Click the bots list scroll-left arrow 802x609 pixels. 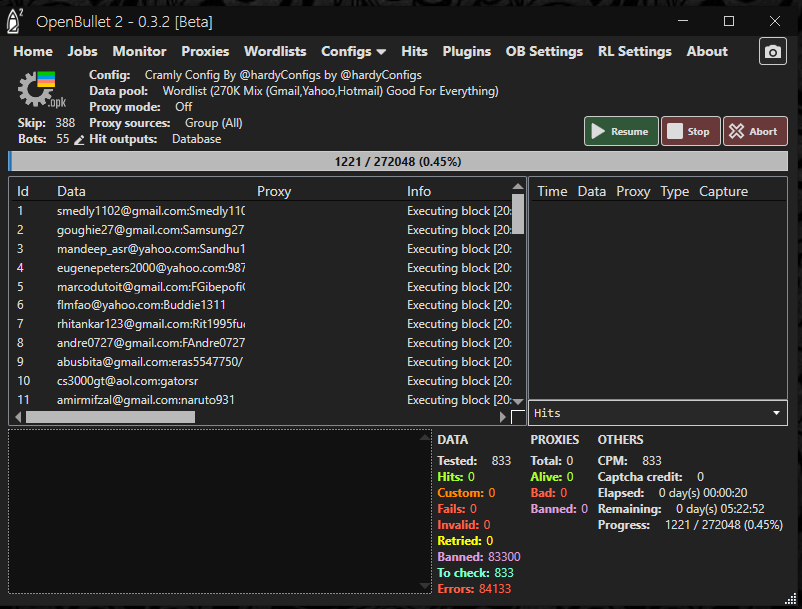pyautogui.click(x=18, y=417)
